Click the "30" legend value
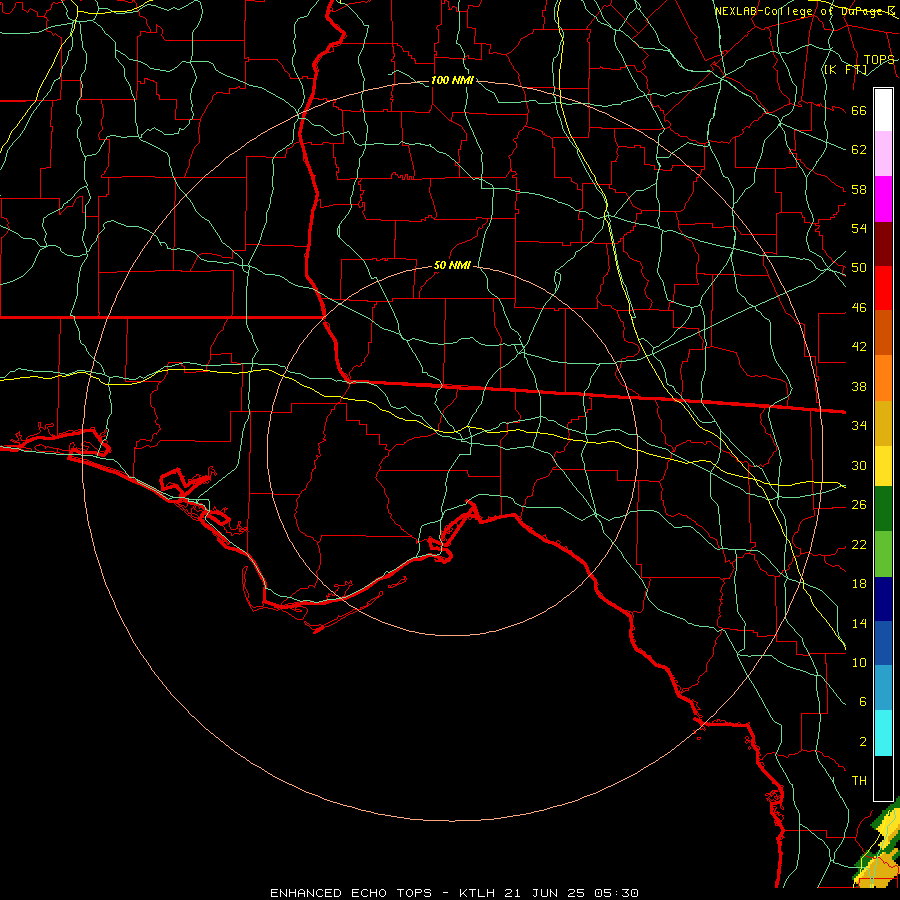Screen dimensions: 900x900 coord(859,465)
